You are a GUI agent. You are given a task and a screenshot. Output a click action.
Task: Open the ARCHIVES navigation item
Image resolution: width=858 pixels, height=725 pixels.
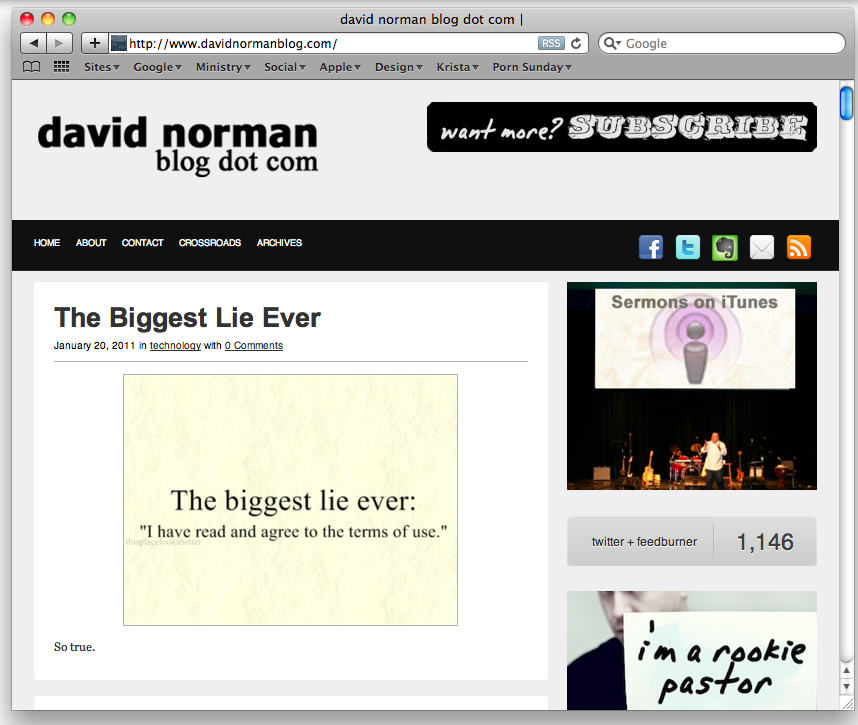(x=279, y=243)
